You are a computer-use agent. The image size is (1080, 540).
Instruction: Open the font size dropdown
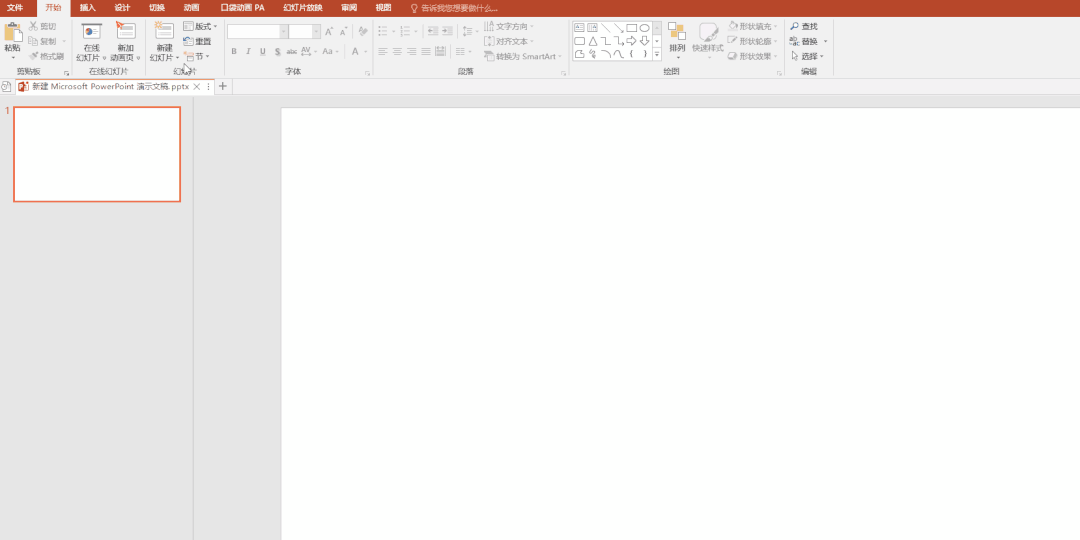tap(316, 32)
